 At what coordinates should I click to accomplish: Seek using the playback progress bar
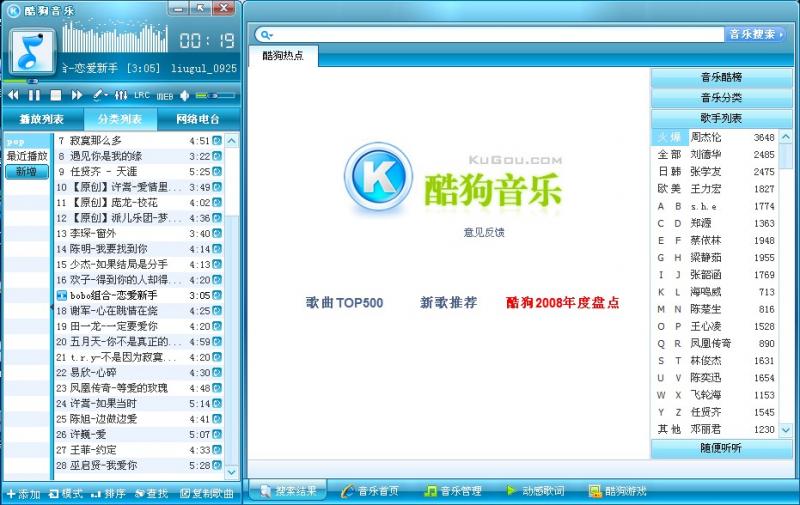pos(121,81)
